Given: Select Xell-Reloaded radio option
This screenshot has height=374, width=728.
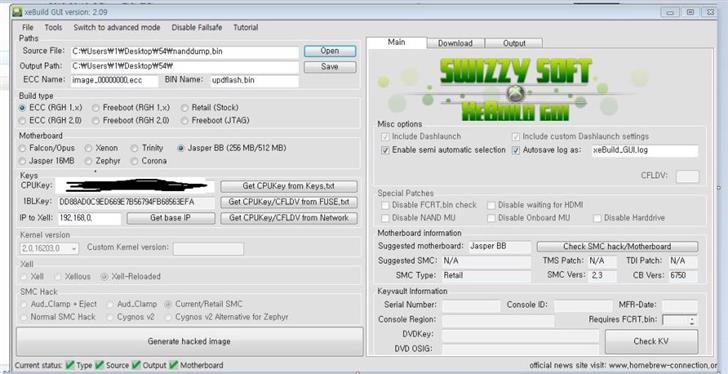Looking at the screenshot, I should pyautogui.click(x=131, y=277).
